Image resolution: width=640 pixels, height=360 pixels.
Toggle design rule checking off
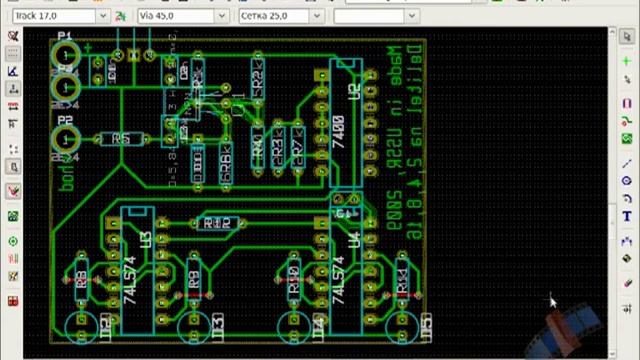[x=13, y=36]
